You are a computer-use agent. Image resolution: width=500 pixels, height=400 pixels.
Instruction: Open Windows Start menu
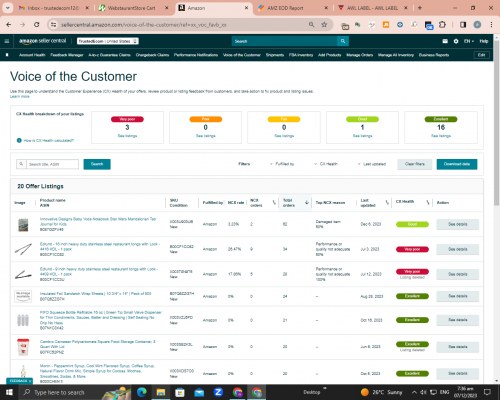pyautogui.click(x=9, y=392)
